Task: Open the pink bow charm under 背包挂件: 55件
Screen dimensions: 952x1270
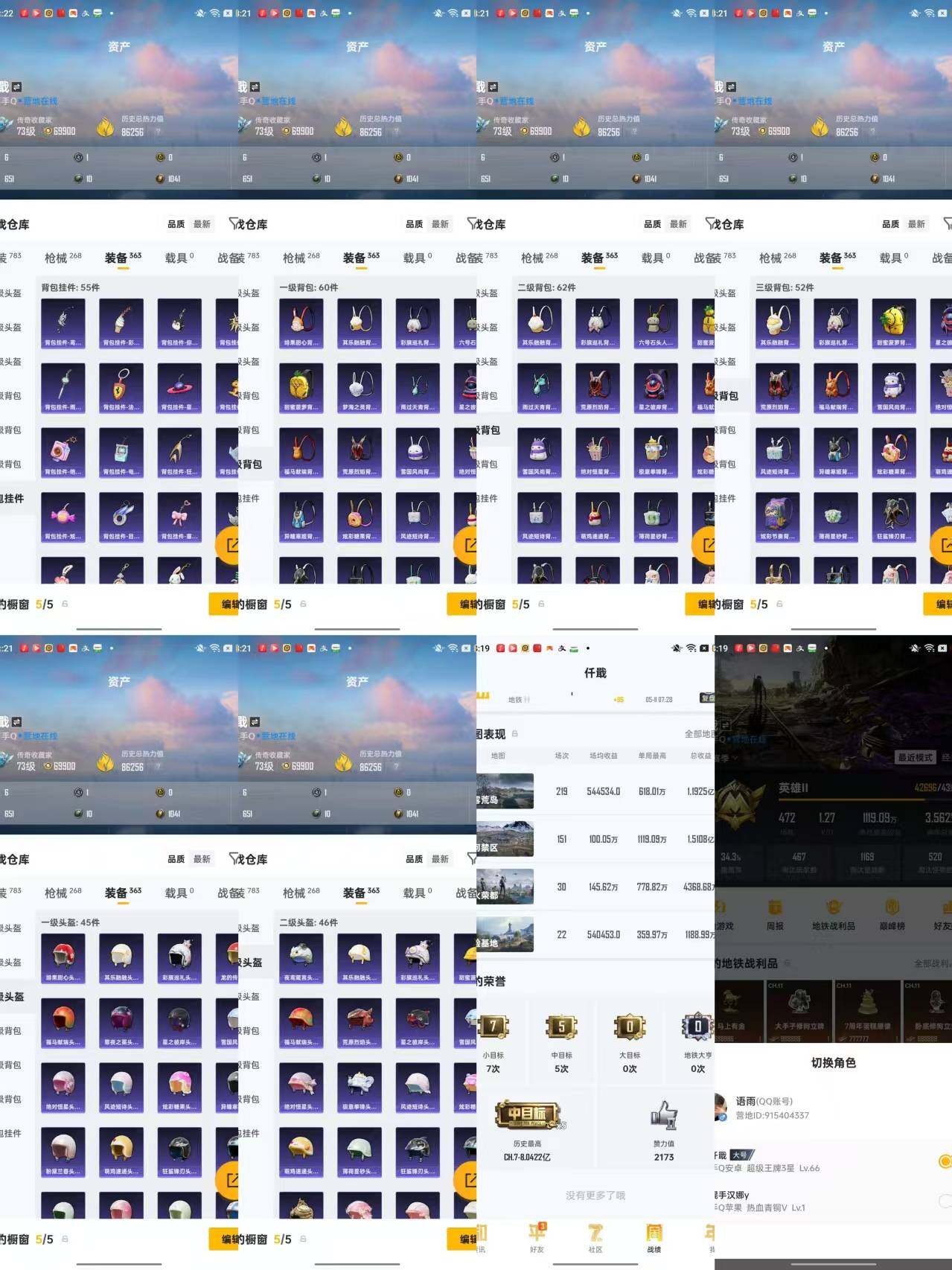Action: pyautogui.click(x=179, y=517)
